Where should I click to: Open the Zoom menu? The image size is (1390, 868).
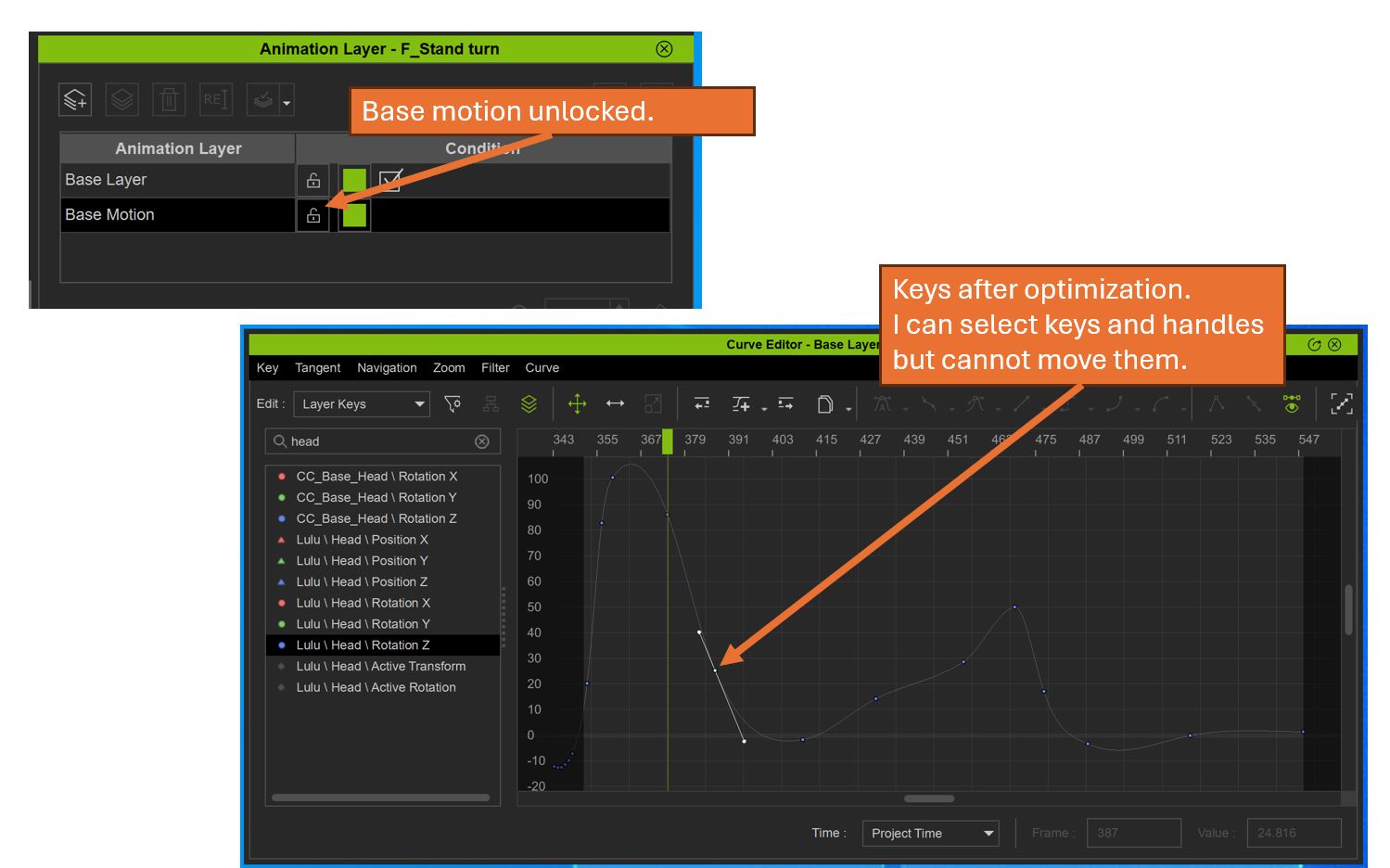pos(449,368)
